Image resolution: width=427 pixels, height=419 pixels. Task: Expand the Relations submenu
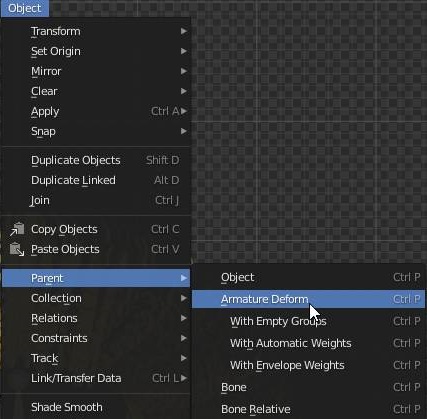point(96,318)
